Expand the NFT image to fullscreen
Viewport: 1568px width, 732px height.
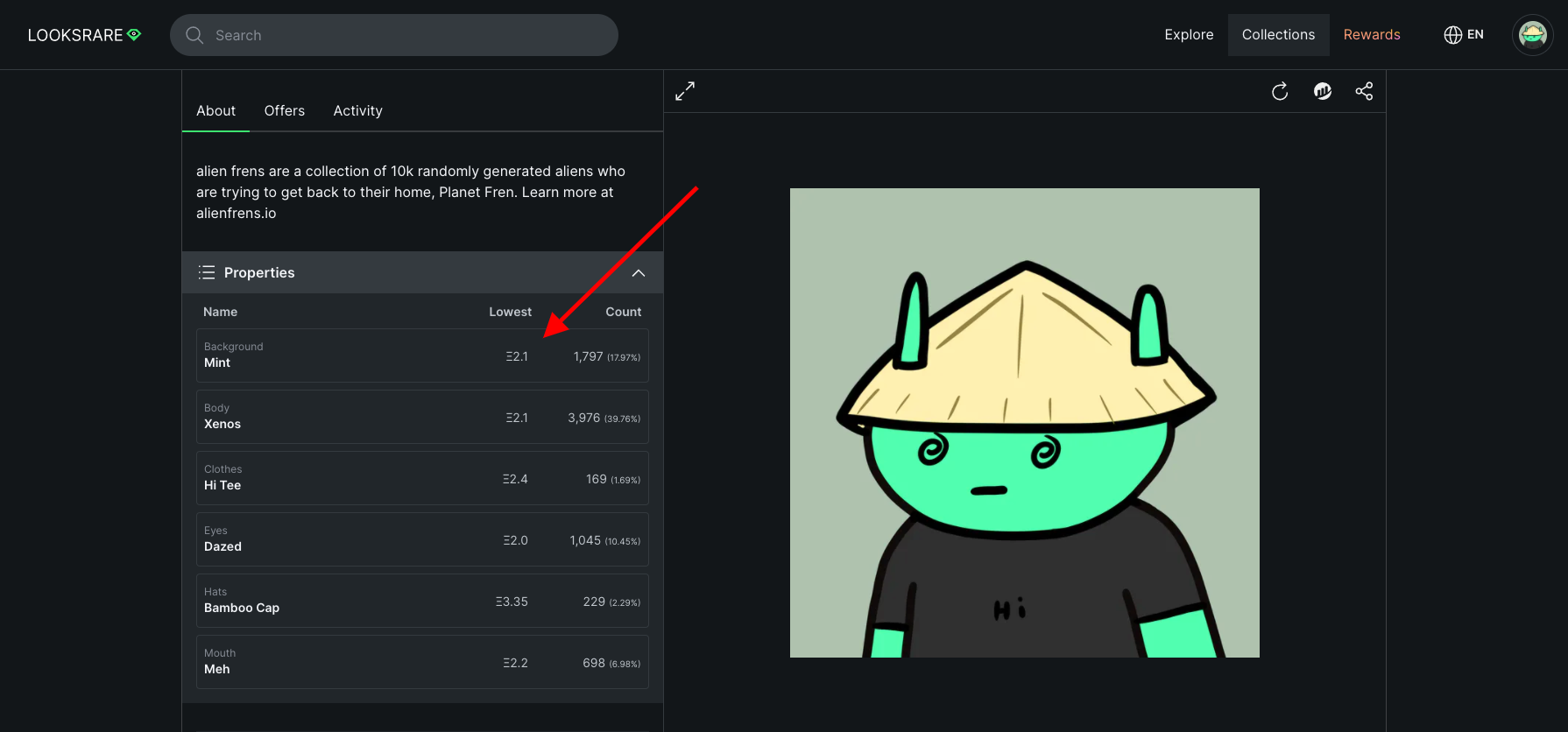[685, 91]
